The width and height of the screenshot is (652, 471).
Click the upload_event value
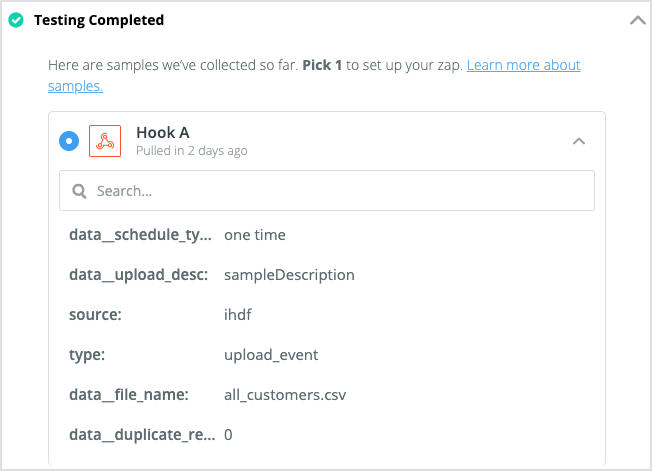coord(271,355)
